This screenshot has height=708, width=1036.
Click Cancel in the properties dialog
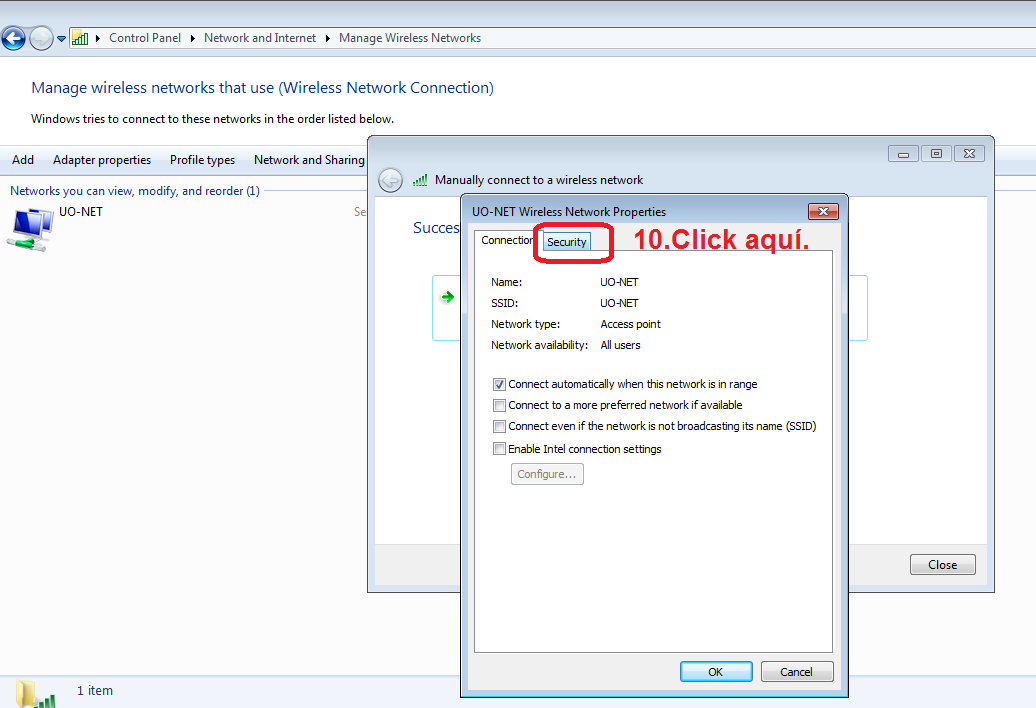pyautogui.click(x=796, y=672)
